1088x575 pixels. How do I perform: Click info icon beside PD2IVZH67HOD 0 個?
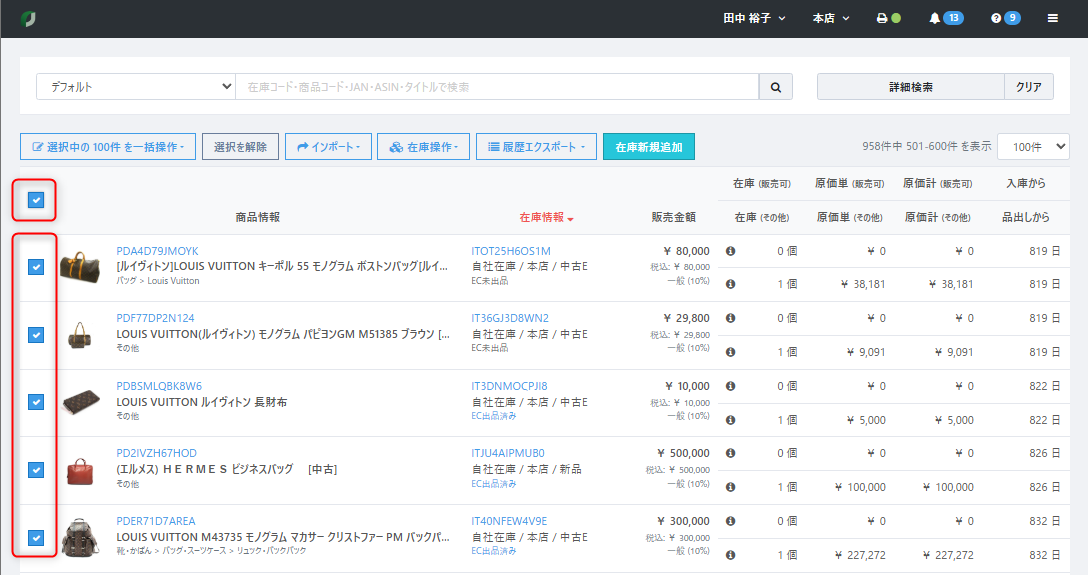pos(730,453)
